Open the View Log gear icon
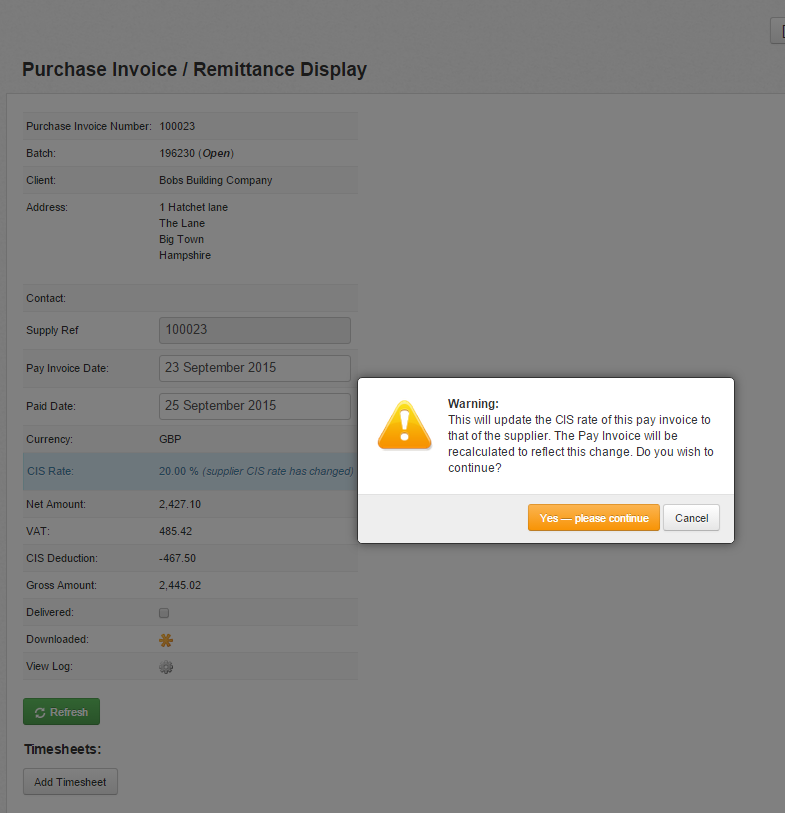785x813 pixels. tap(166, 667)
